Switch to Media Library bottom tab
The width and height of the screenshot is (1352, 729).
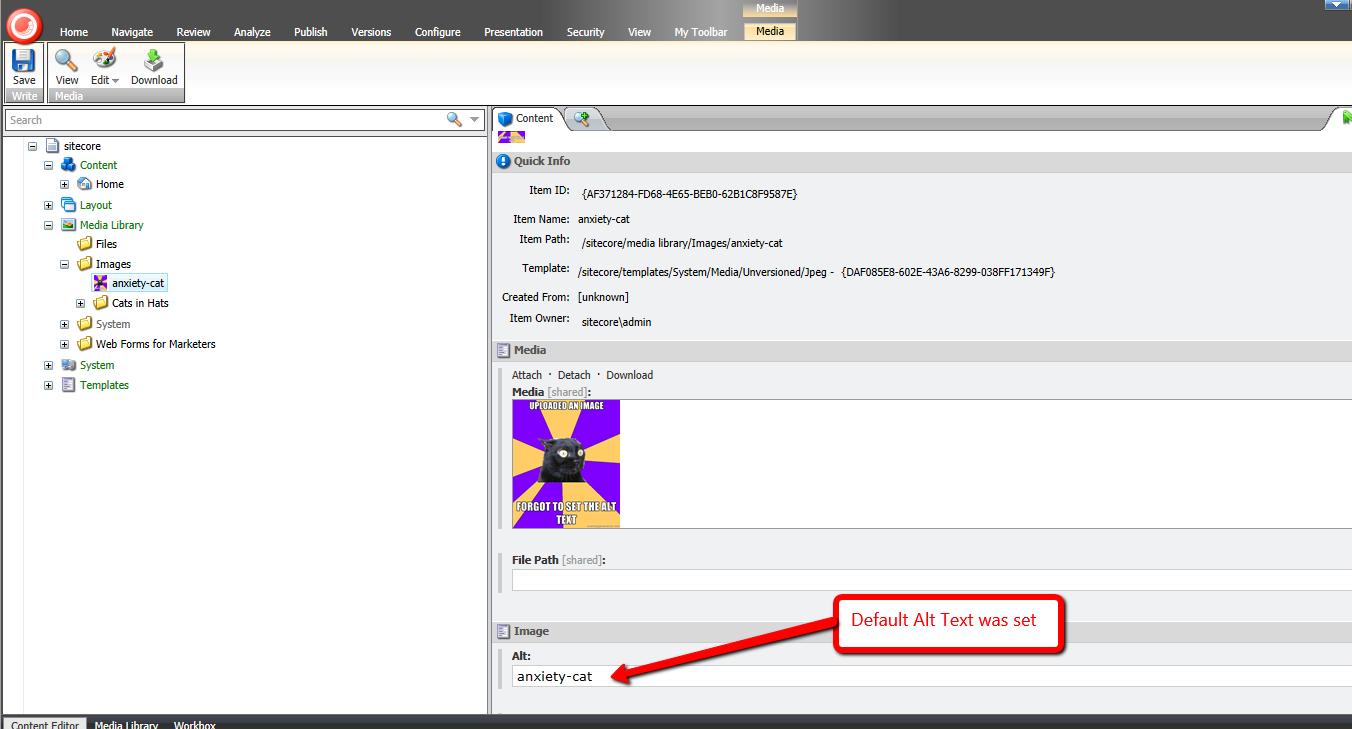point(126,724)
